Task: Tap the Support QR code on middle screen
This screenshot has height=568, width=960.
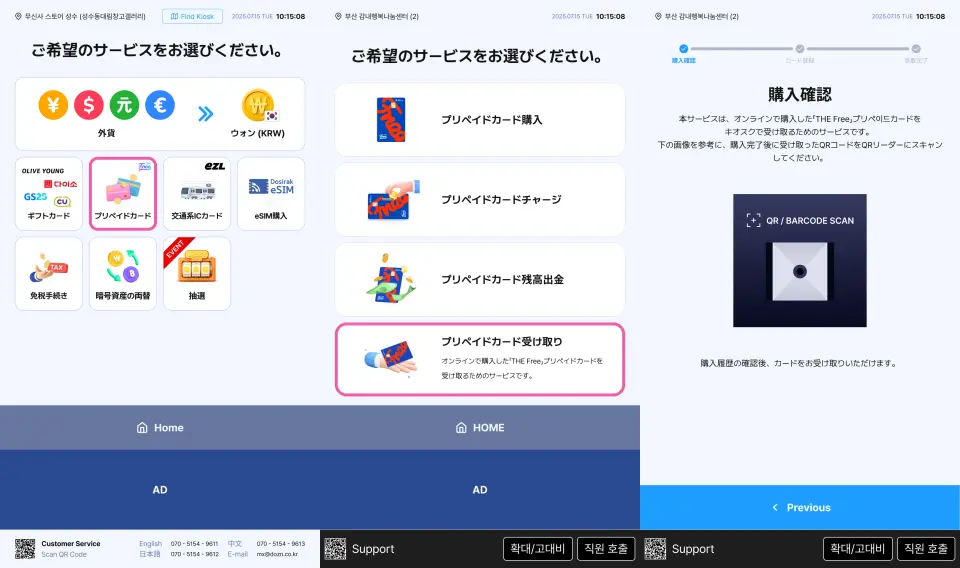Action: tap(335, 549)
